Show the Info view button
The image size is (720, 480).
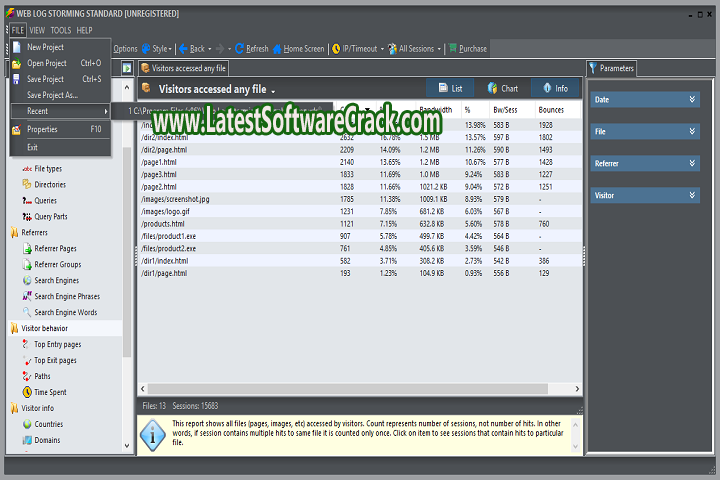pyautogui.click(x=555, y=88)
